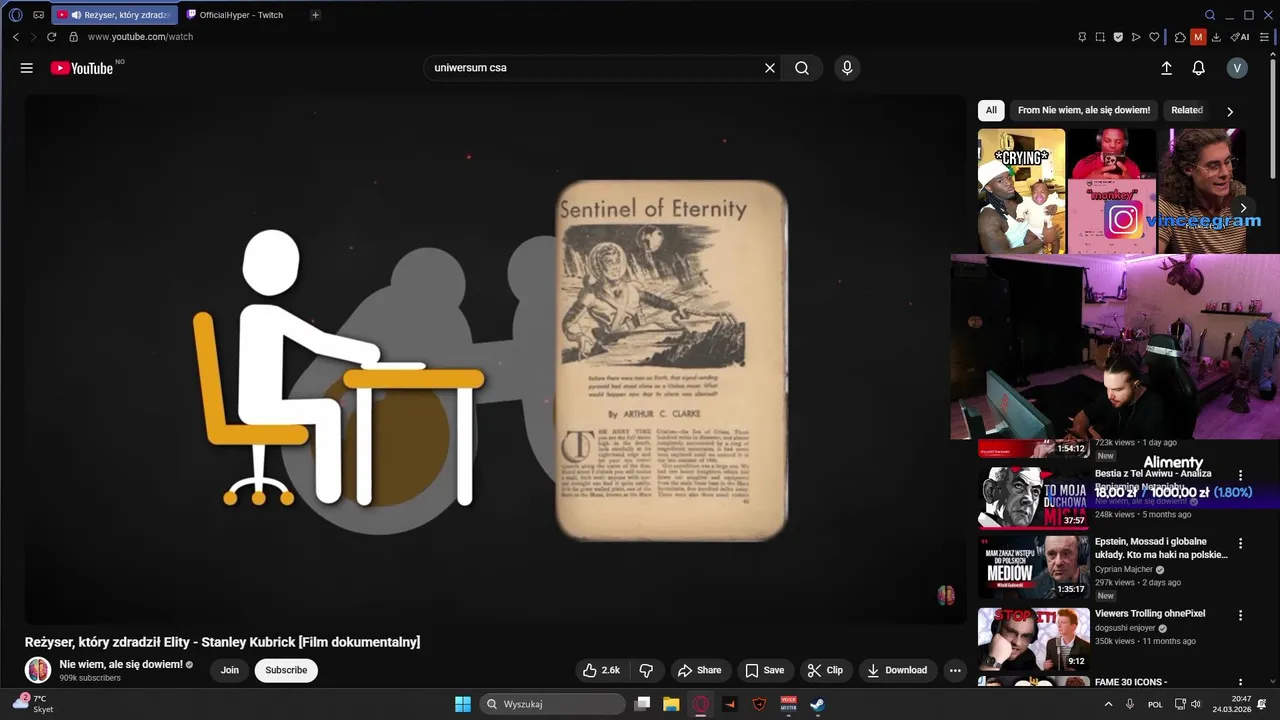Open the red M extension icon
The width and height of the screenshot is (1280, 720).
[x=1198, y=37]
